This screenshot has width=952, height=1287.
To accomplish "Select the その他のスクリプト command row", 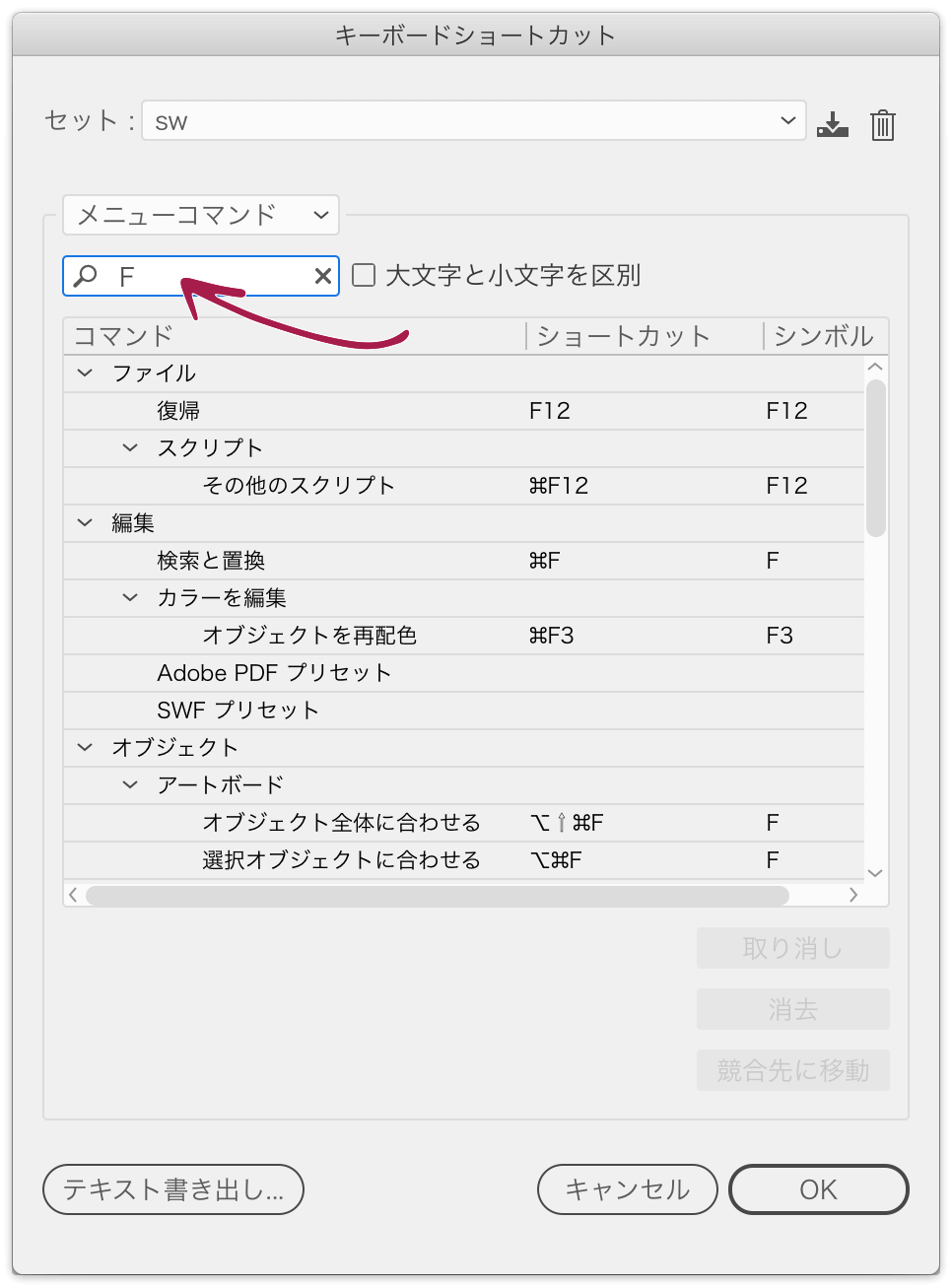I will click(464, 486).
